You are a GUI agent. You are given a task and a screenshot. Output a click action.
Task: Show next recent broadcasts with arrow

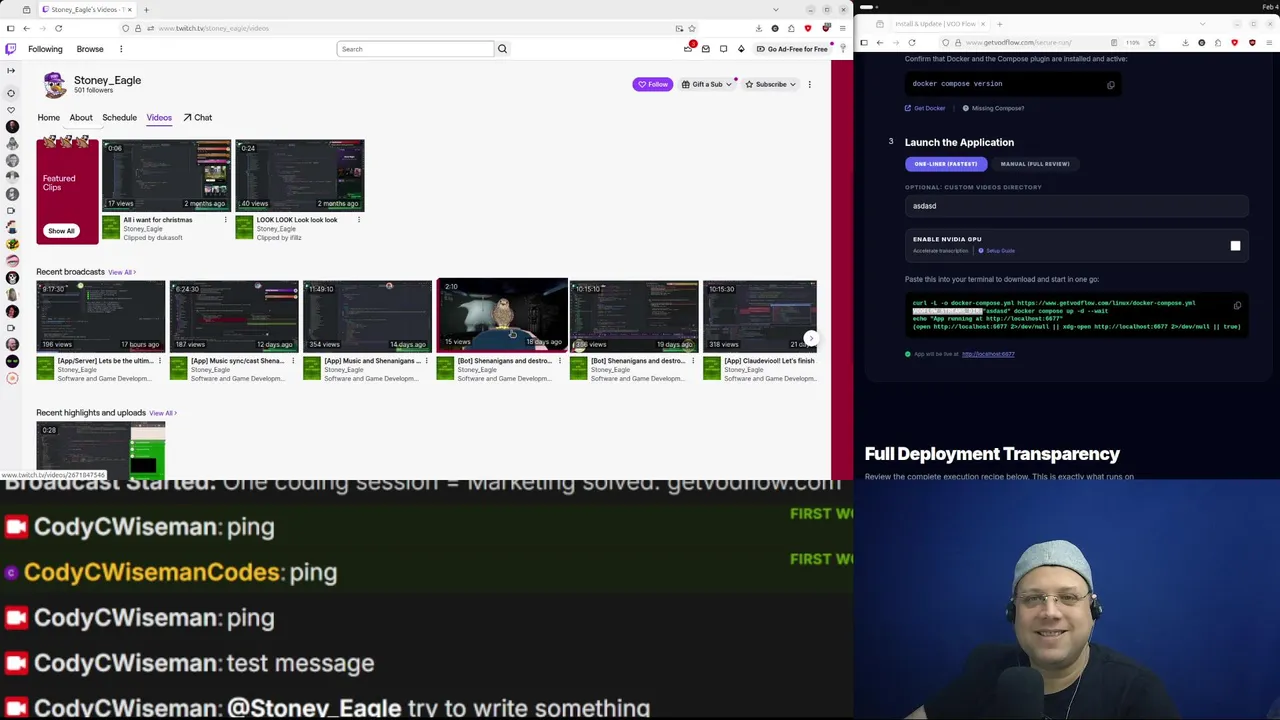(810, 338)
